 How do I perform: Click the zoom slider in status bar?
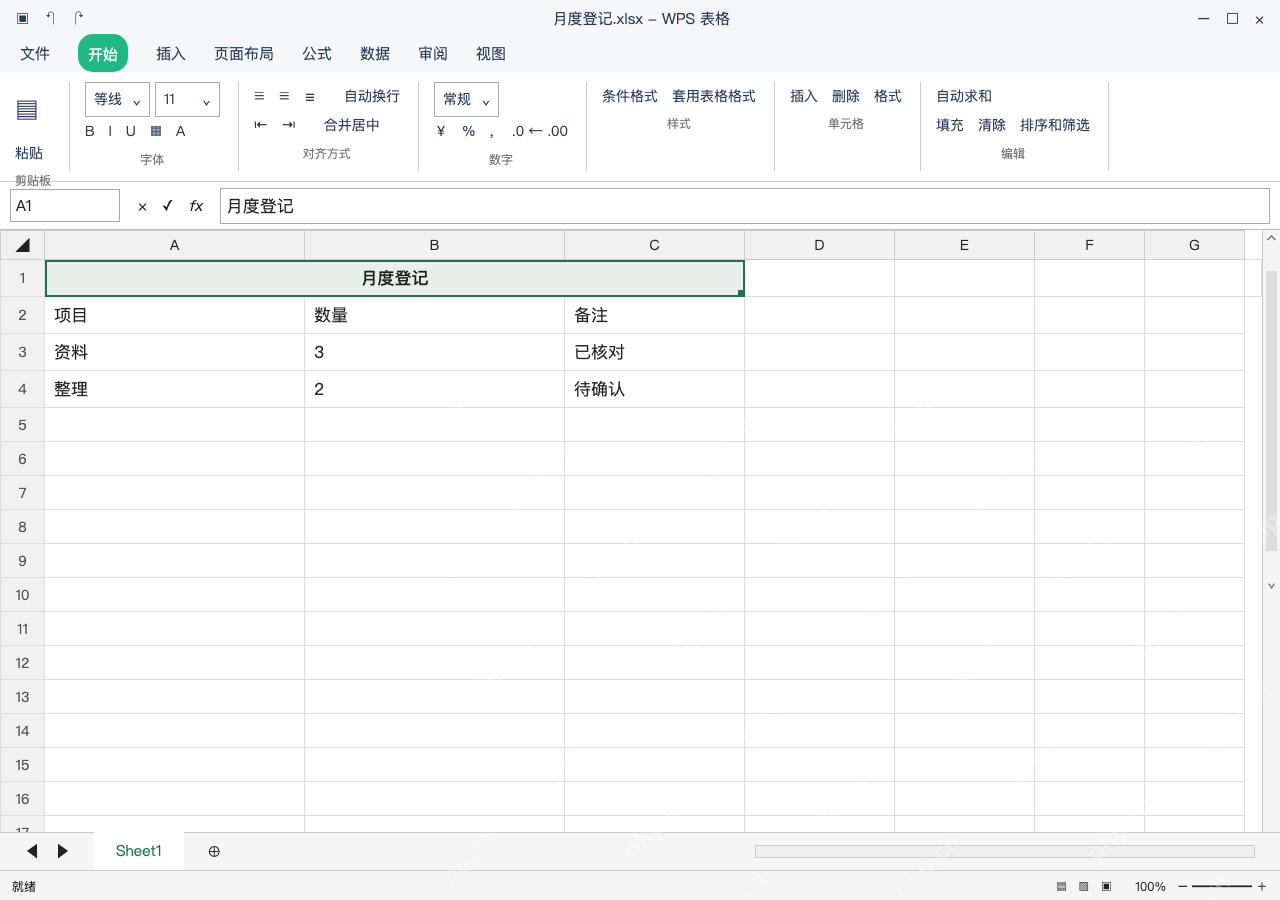click(1222, 887)
